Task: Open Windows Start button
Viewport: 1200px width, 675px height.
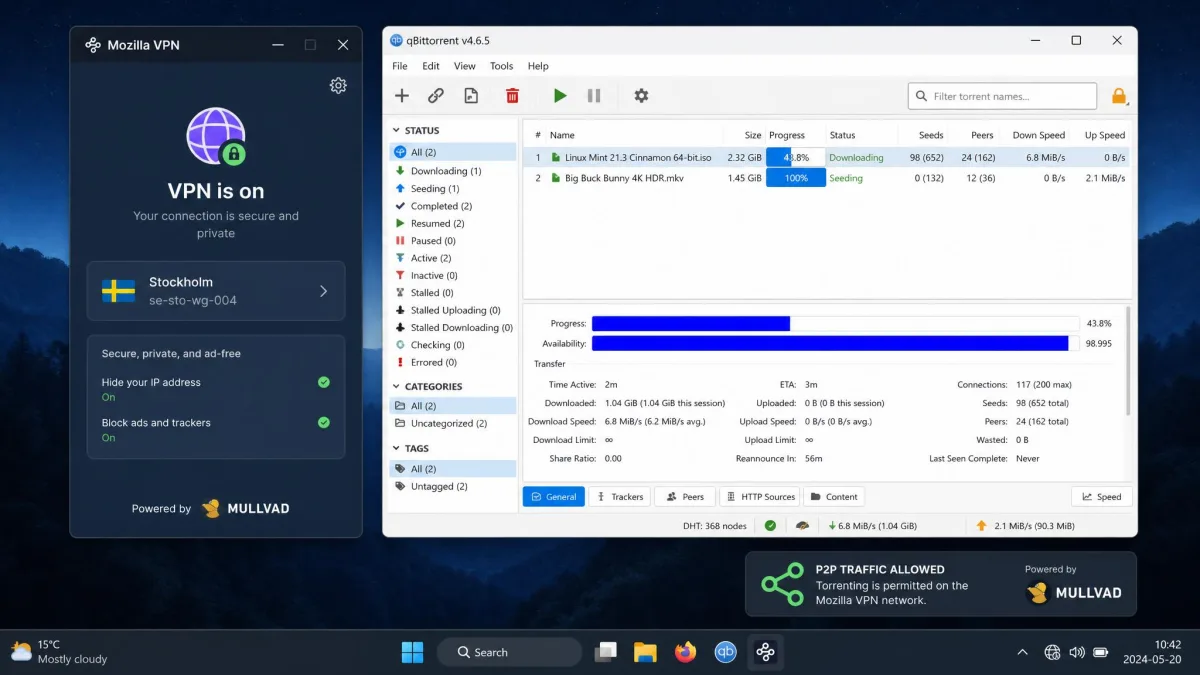Action: [x=412, y=652]
